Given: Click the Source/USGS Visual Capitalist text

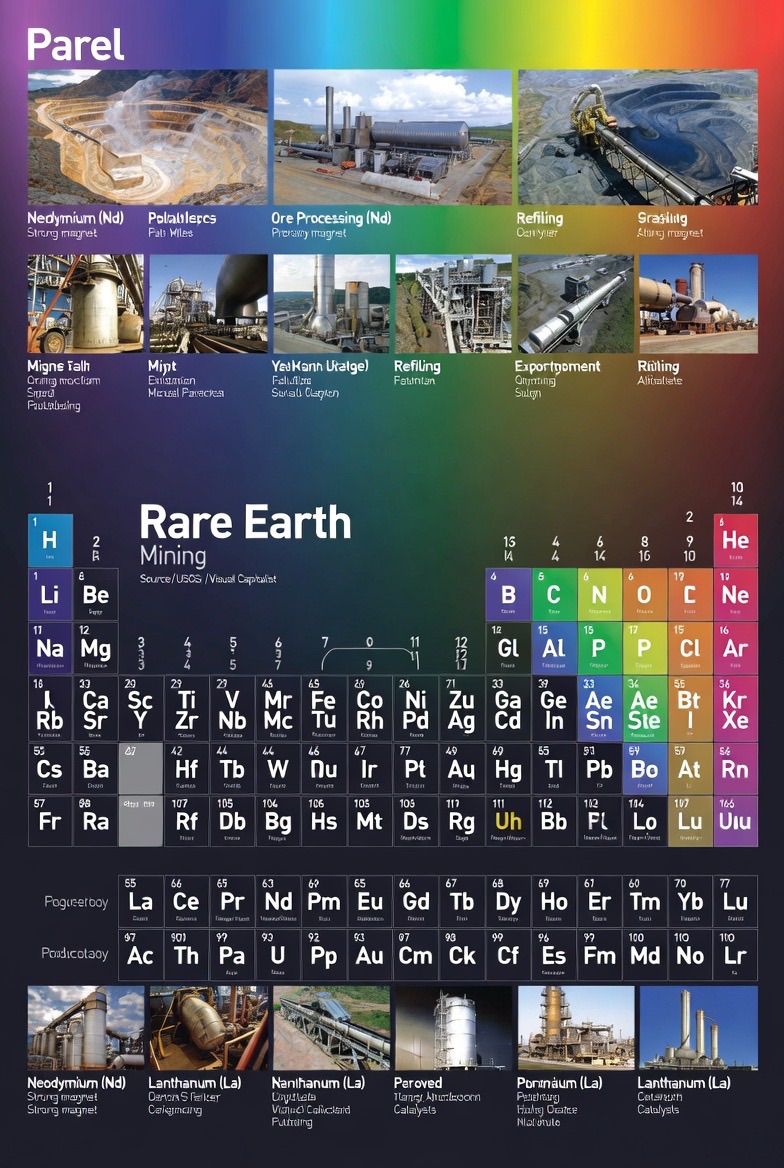Looking at the screenshot, I should tap(208, 579).
